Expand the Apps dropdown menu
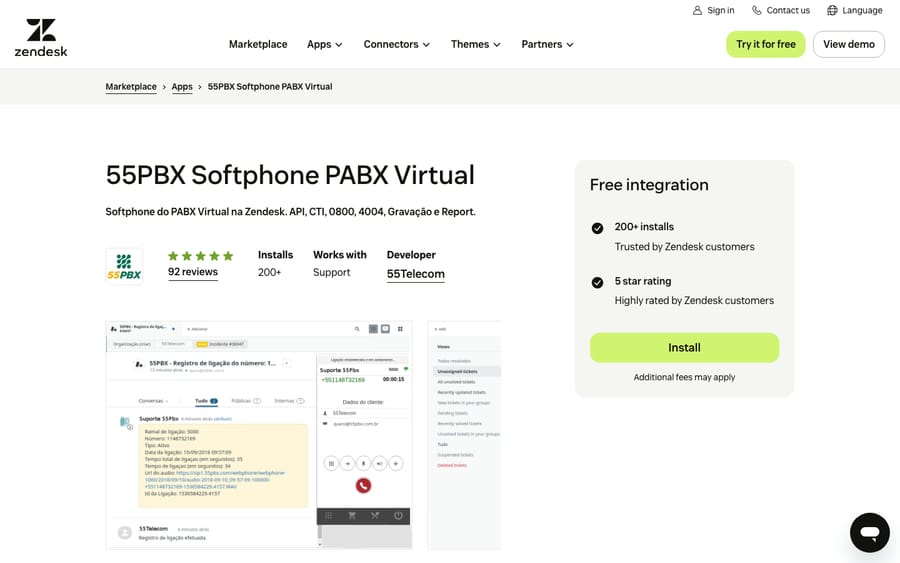The height and width of the screenshot is (563, 900). click(x=324, y=44)
